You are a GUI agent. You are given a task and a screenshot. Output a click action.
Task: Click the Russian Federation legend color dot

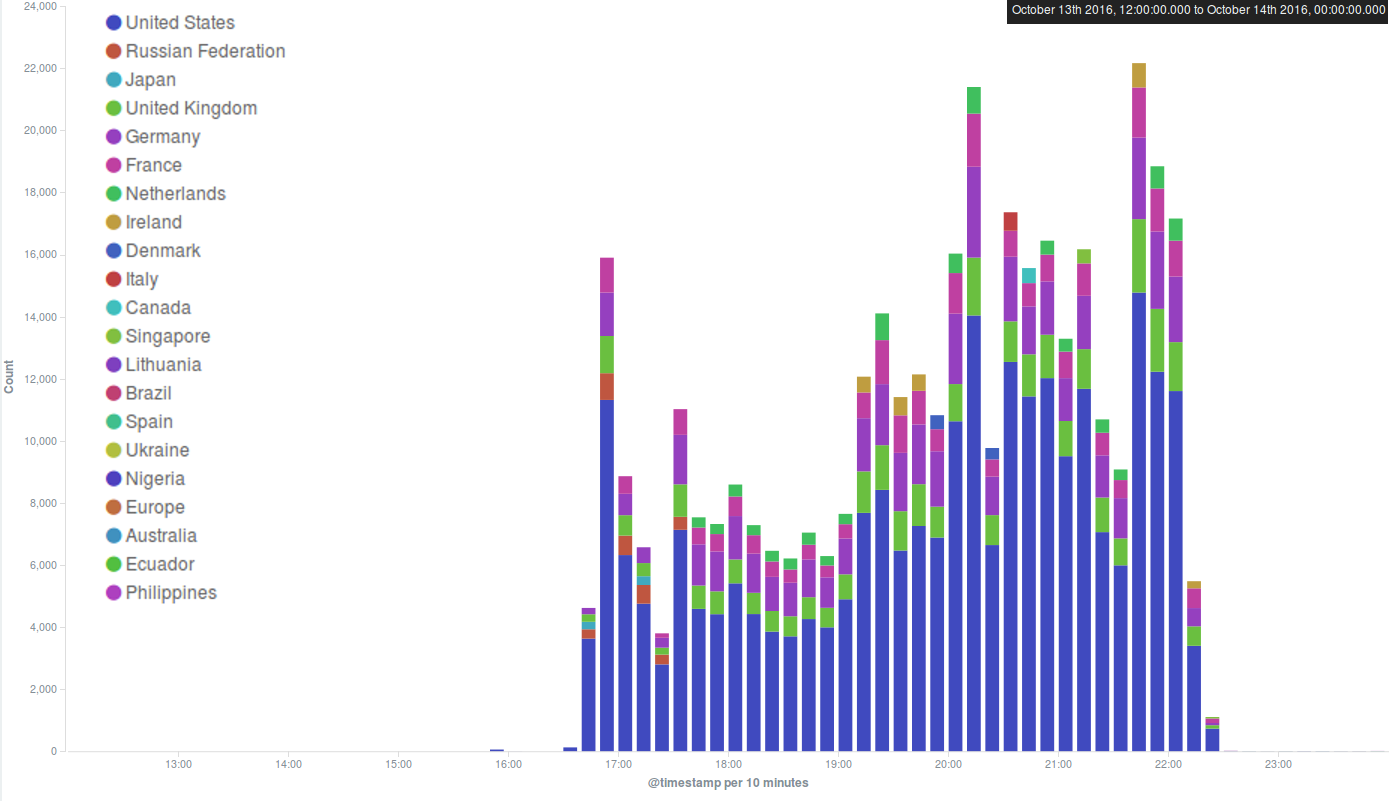click(114, 52)
